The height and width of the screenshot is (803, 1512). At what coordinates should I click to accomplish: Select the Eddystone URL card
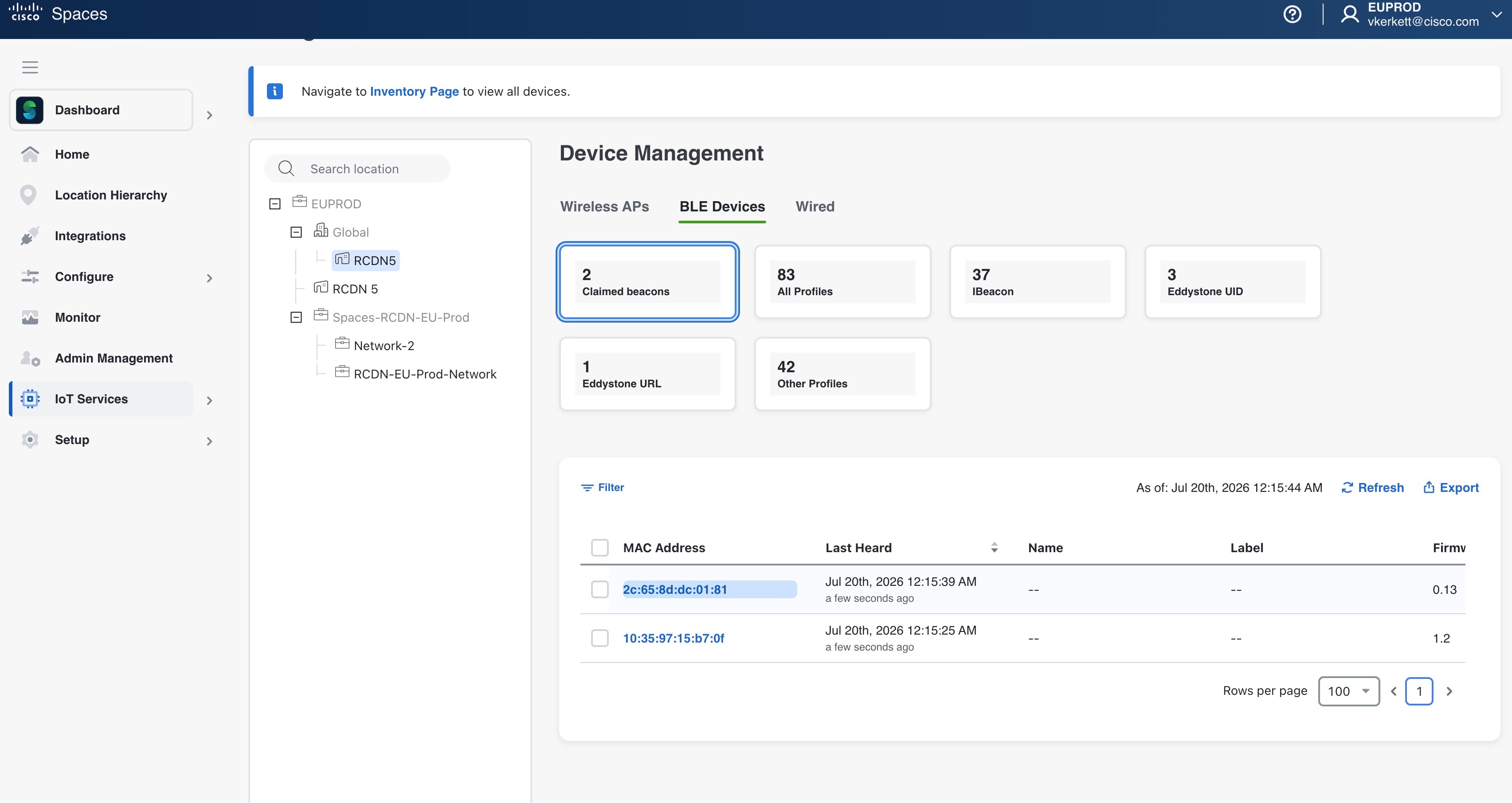[647, 374]
